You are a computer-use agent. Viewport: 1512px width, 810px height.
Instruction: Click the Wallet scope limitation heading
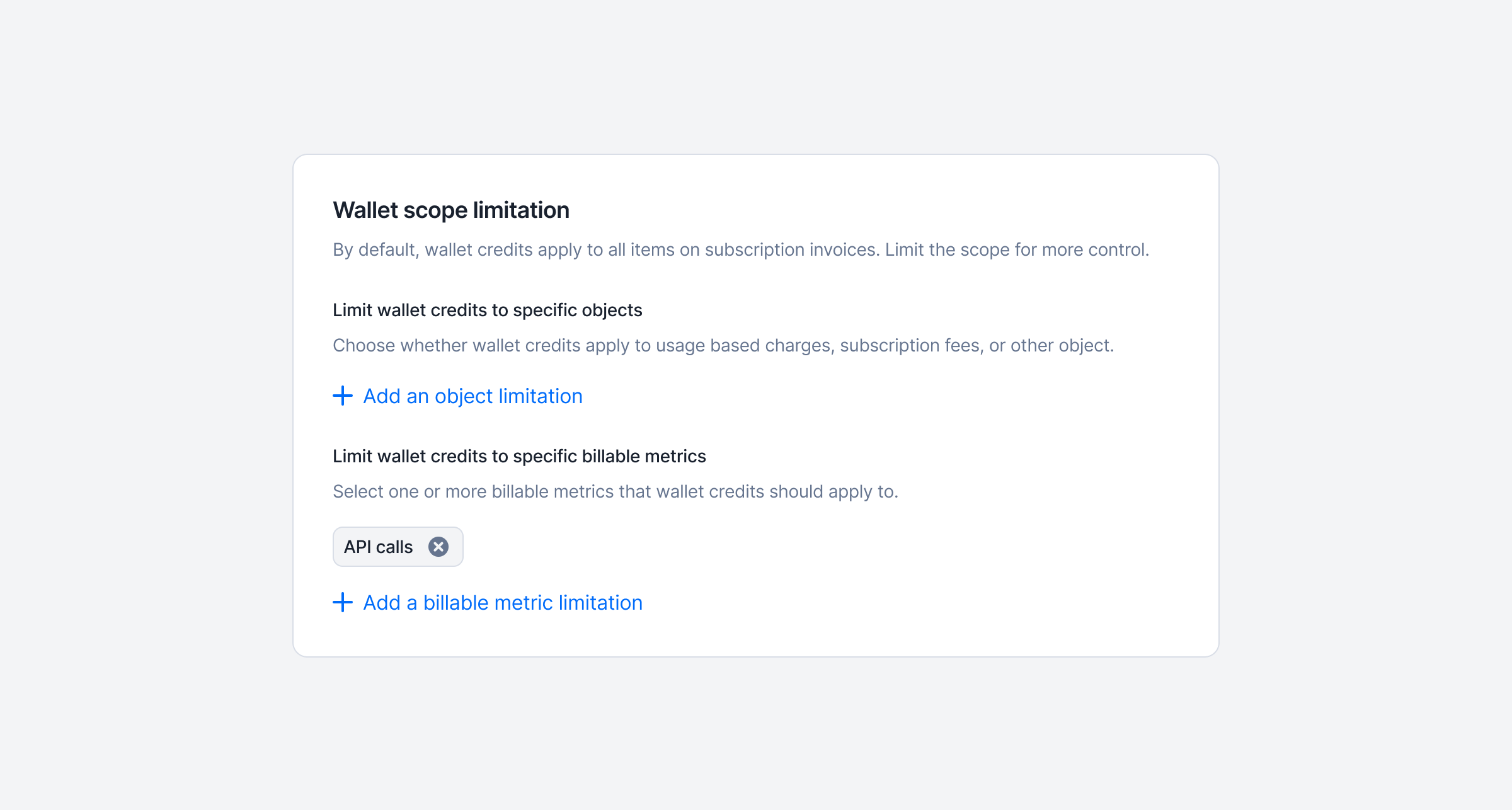pos(451,210)
